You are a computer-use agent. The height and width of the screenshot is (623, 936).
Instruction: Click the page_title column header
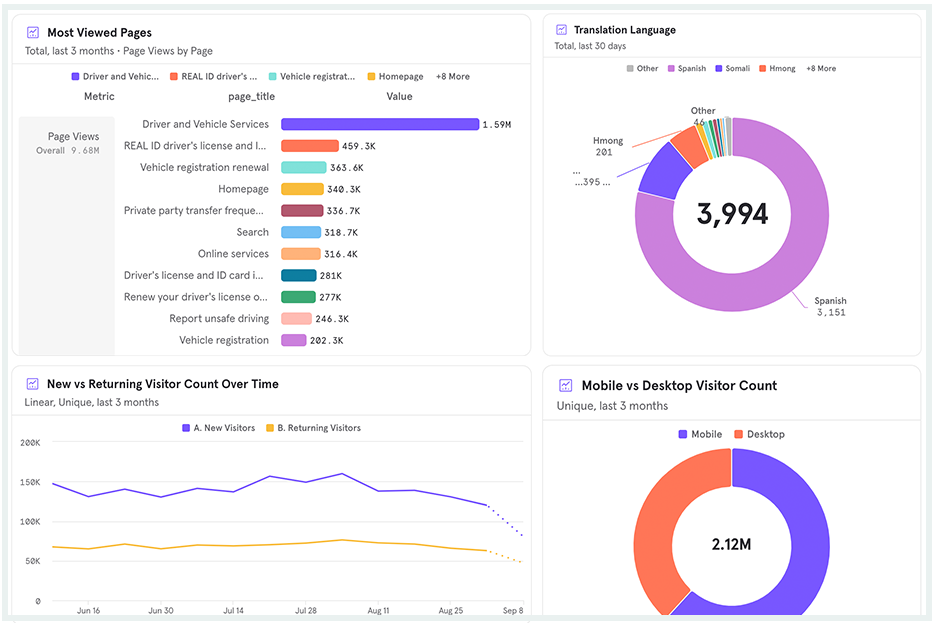pyautogui.click(x=251, y=97)
